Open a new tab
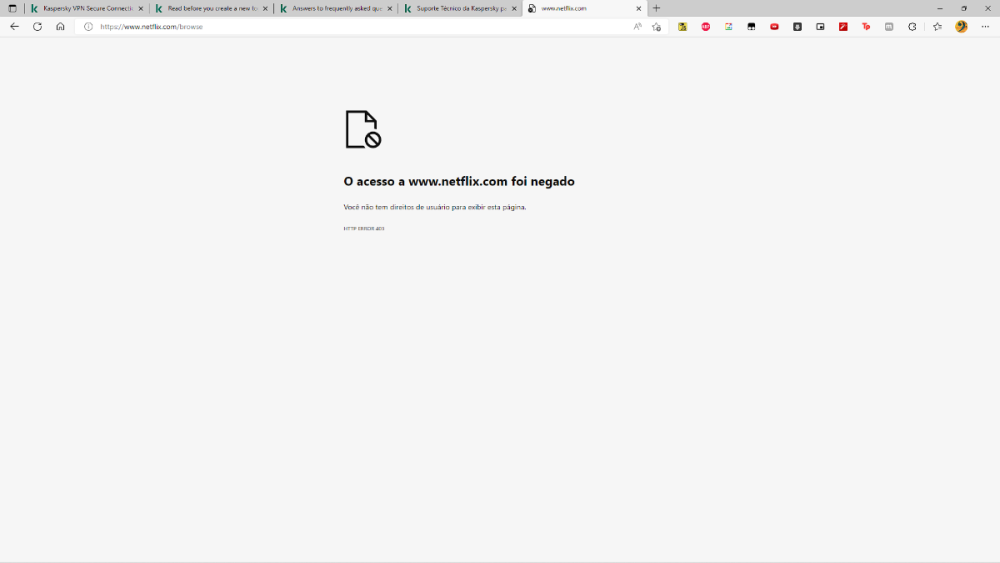 click(x=656, y=8)
